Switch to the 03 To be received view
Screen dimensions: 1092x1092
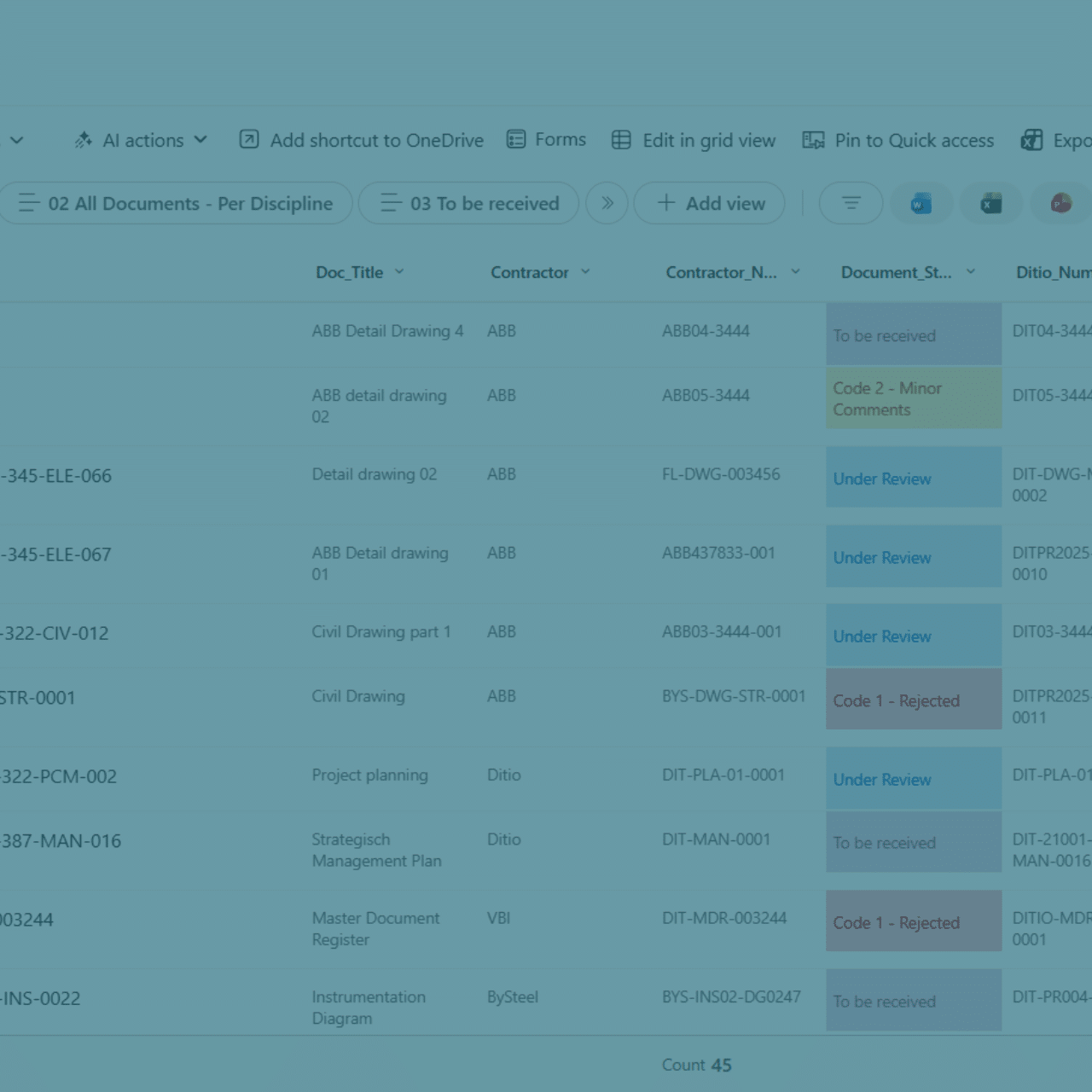(468, 203)
